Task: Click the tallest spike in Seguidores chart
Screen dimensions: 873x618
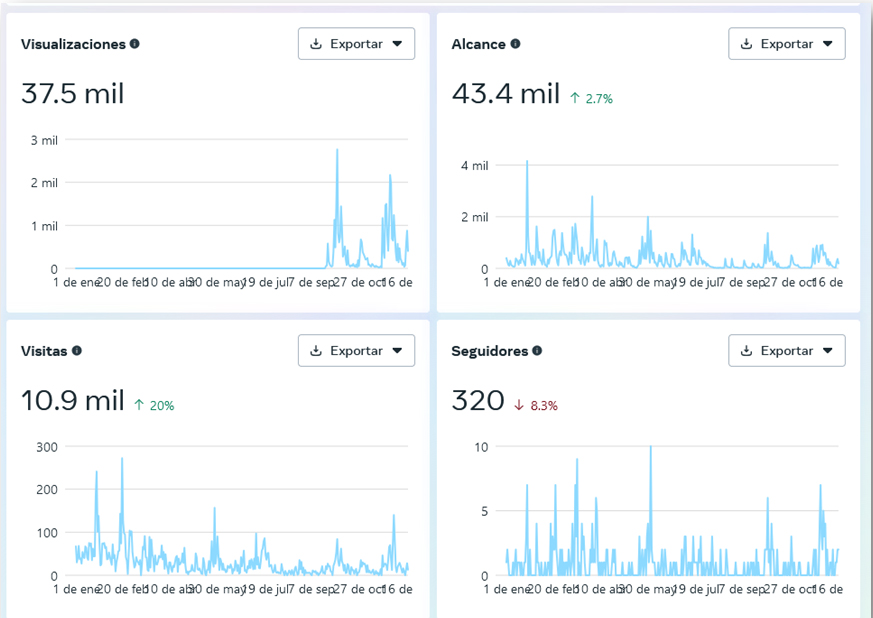Action: [650, 448]
